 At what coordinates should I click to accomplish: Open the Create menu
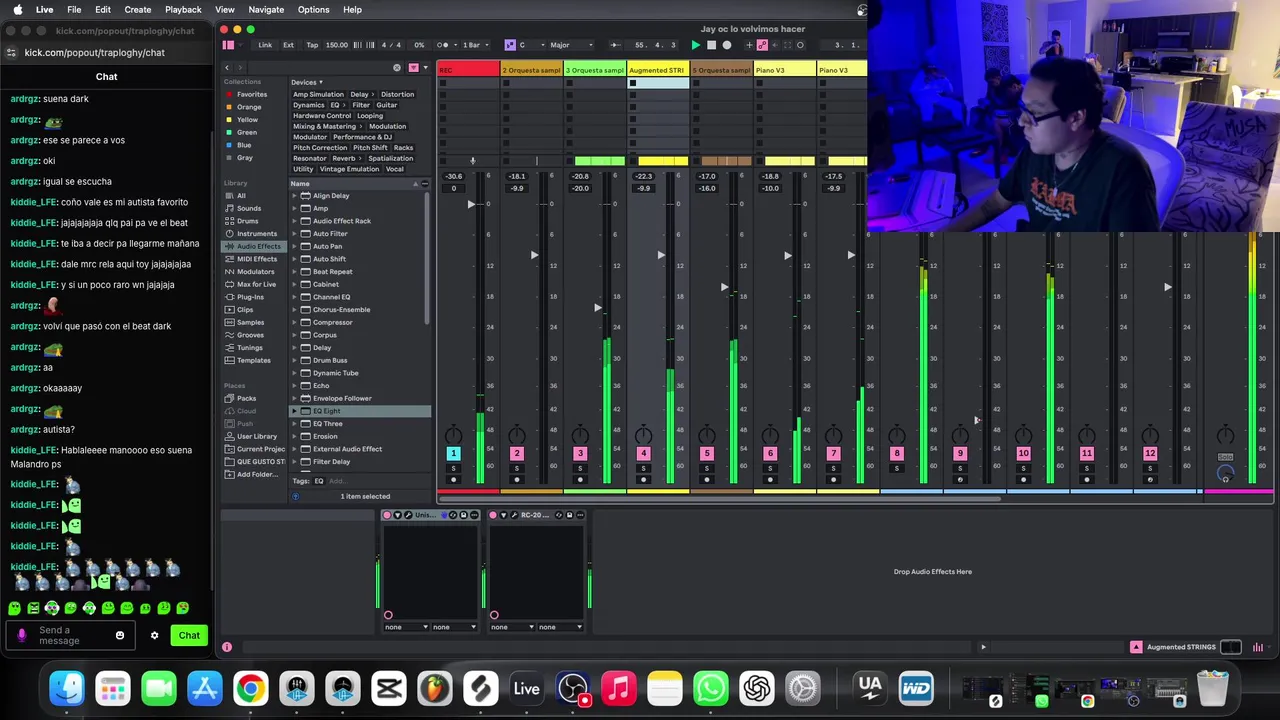[138, 9]
